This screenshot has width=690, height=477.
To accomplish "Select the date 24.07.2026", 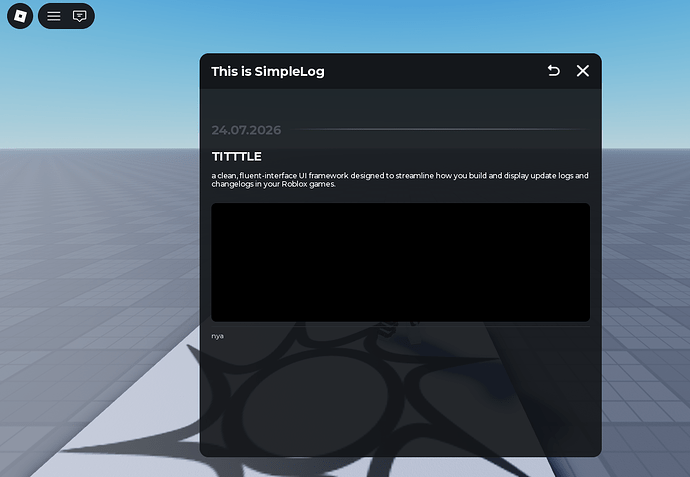I will point(246,130).
